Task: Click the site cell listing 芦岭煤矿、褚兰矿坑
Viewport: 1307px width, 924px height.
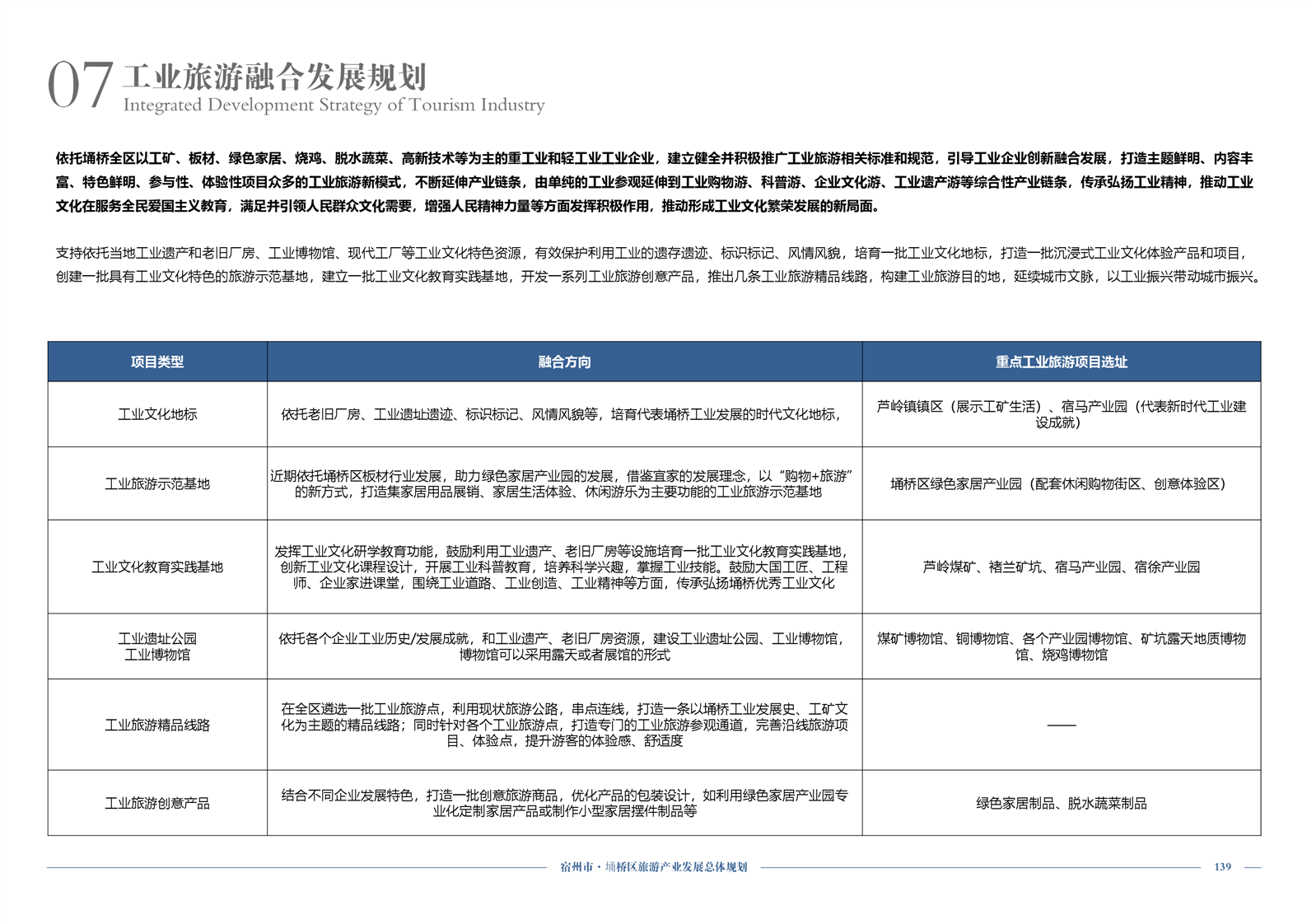Action: [x=1061, y=567]
